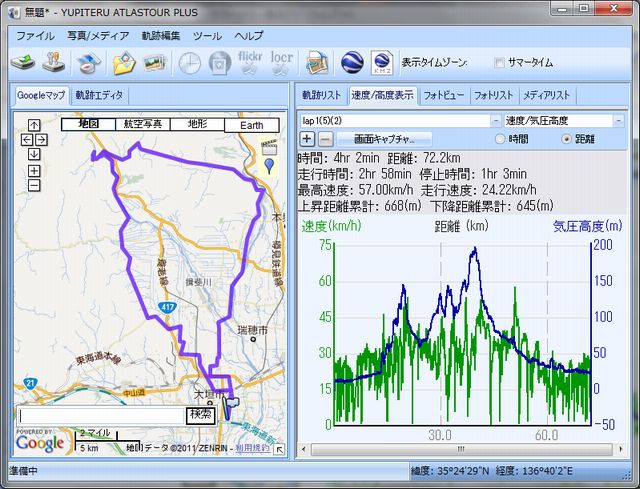This screenshot has height=489, width=640.
Task: Select the Earth map type button
Action: coord(252,125)
